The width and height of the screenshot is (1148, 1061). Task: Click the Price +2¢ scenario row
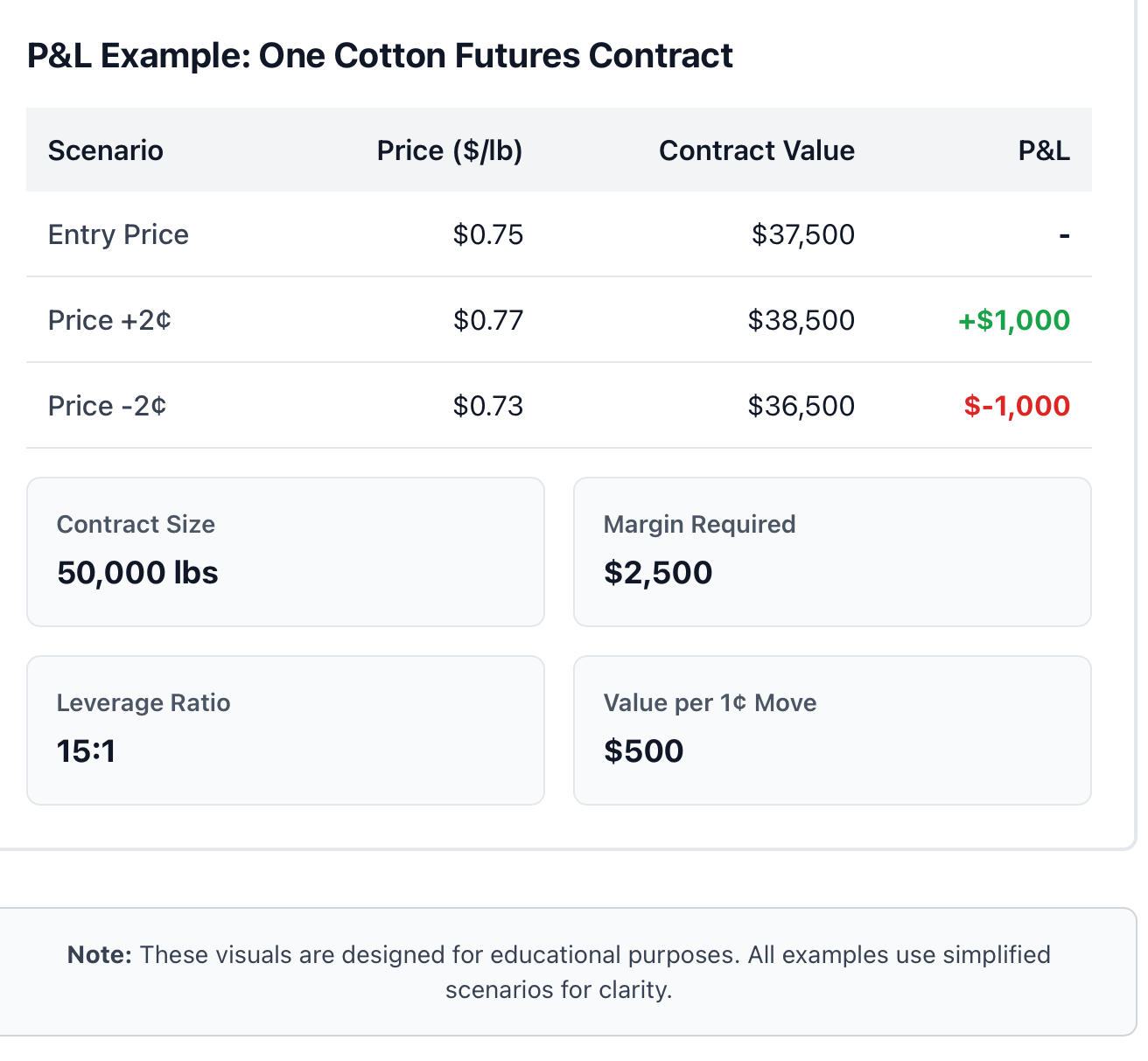tap(559, 320)
